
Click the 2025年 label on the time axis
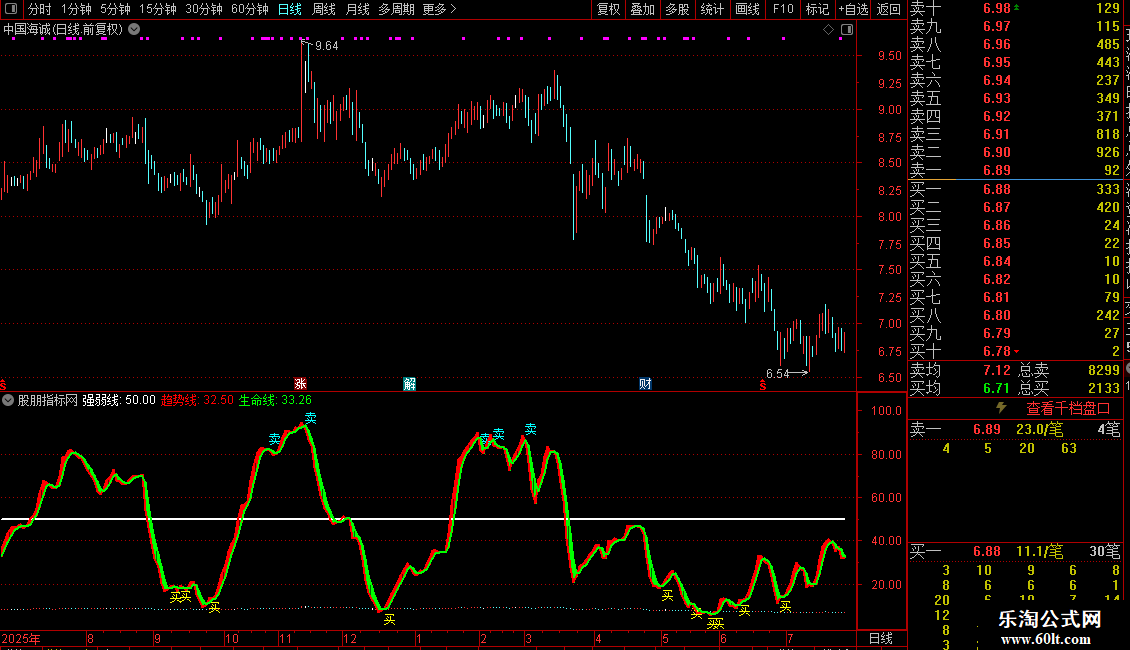click(x=21, y=638)
